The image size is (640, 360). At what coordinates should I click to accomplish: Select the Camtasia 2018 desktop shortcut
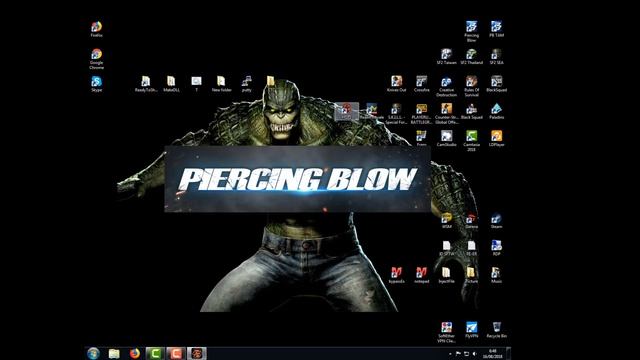tap(471, 141)
